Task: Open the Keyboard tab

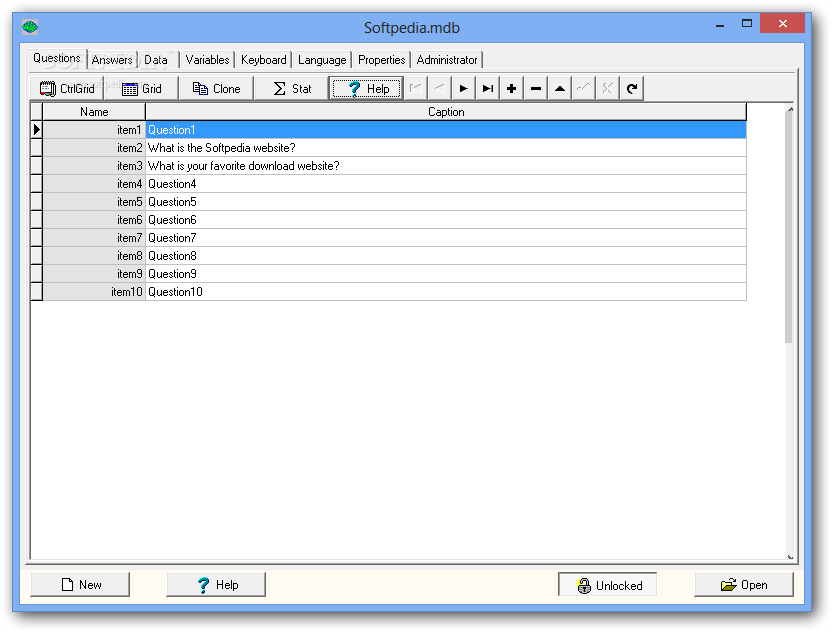Action: tap(264, 60)
